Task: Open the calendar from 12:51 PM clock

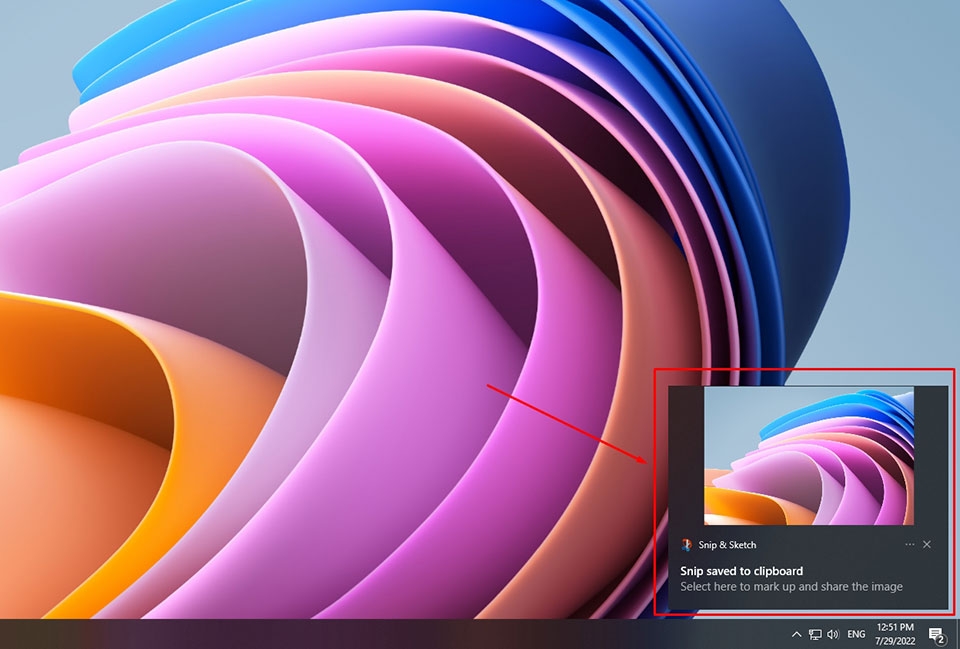Action: coord(895,628)
